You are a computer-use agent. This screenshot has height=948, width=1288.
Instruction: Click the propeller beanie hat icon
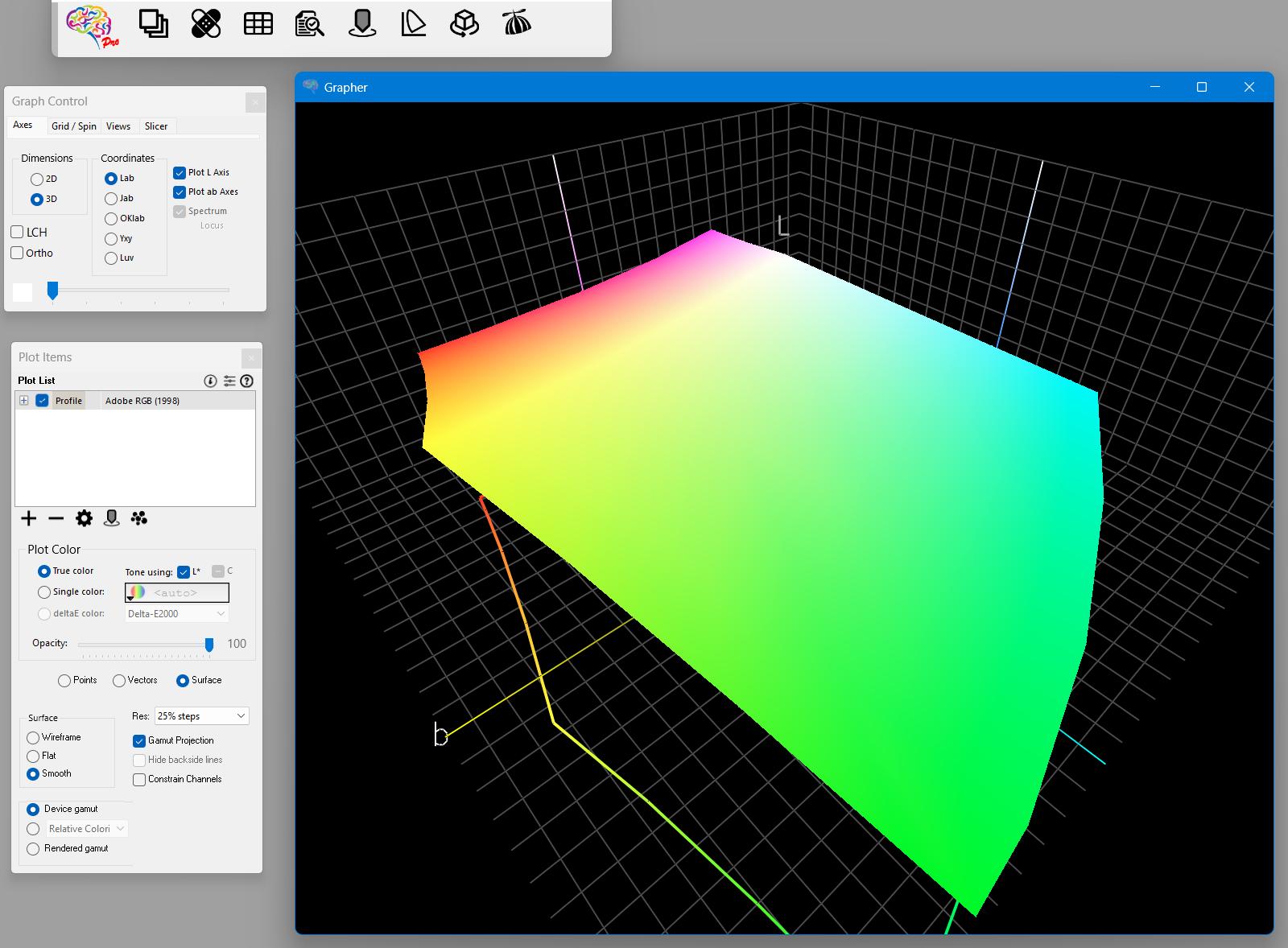point(517,23)
